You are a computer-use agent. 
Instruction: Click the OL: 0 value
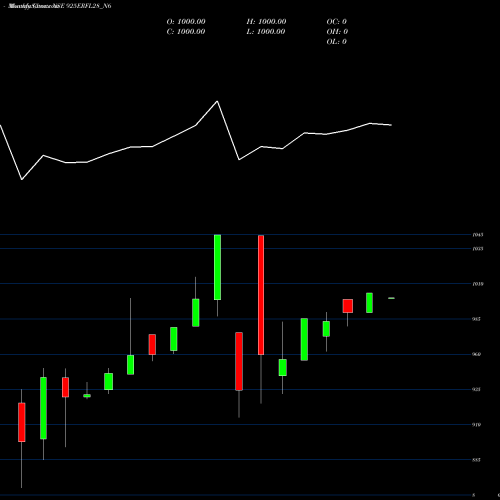[337, 42]
